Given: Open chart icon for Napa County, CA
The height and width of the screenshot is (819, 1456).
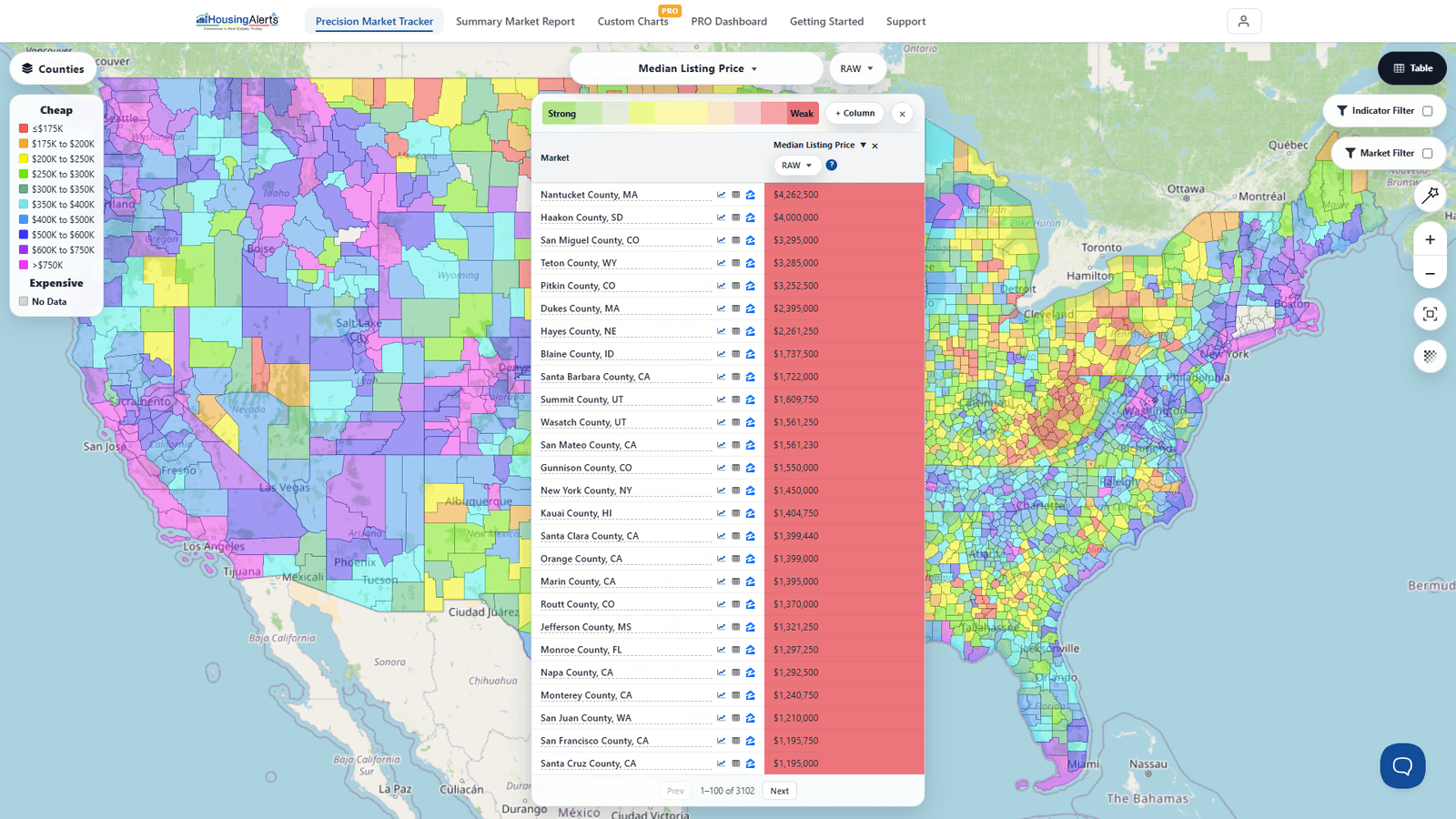Looking at the screenshot, I should point(721,672).
